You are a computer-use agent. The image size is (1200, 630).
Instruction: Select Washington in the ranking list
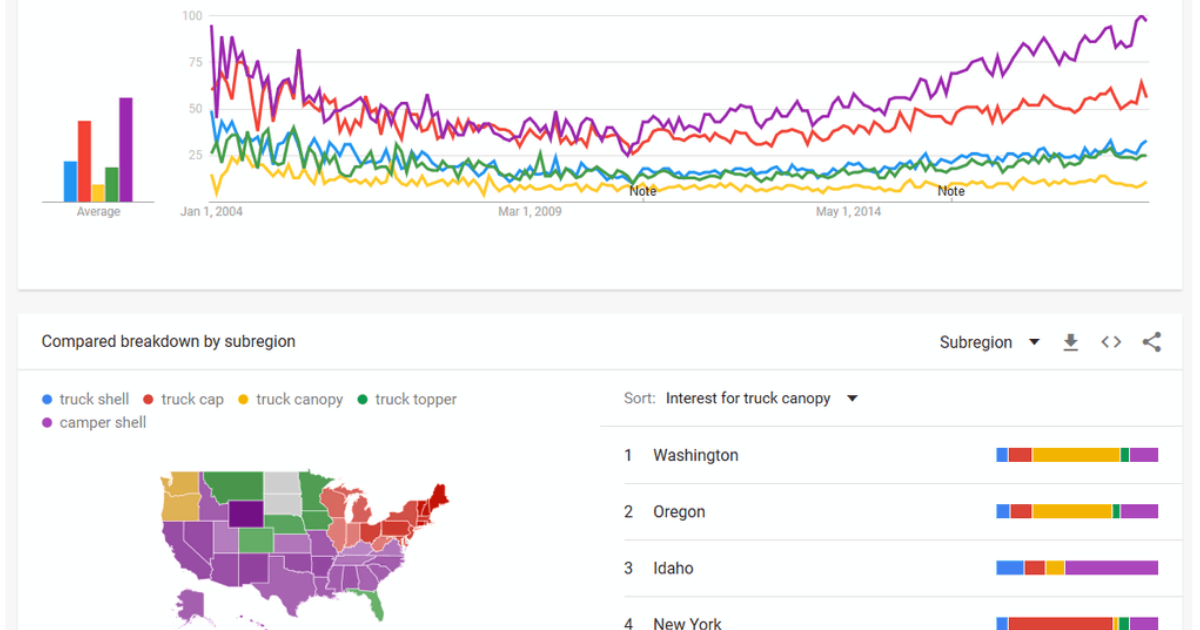pos(695,455)
